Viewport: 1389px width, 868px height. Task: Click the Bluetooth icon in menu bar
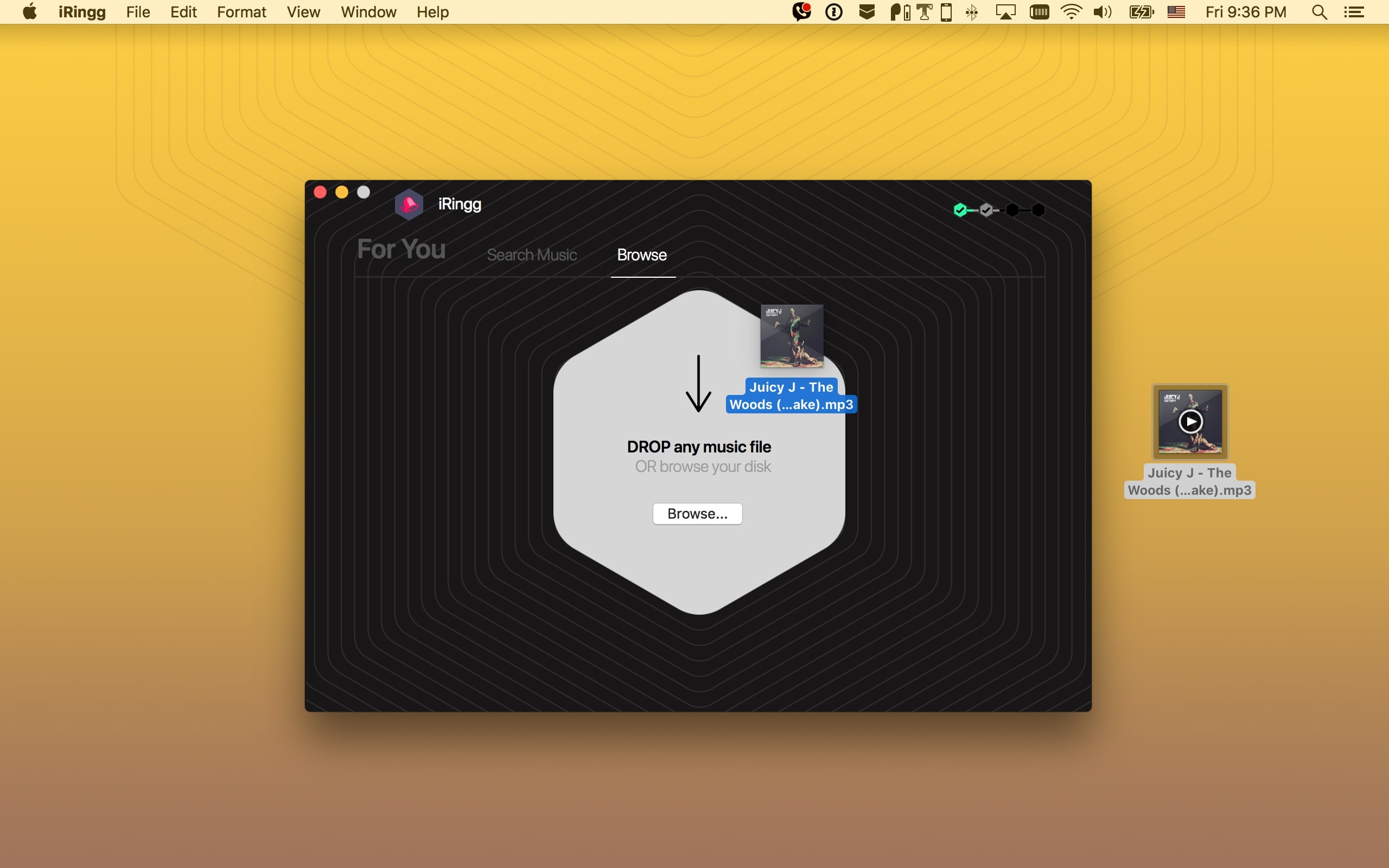[x=972, y=12]
